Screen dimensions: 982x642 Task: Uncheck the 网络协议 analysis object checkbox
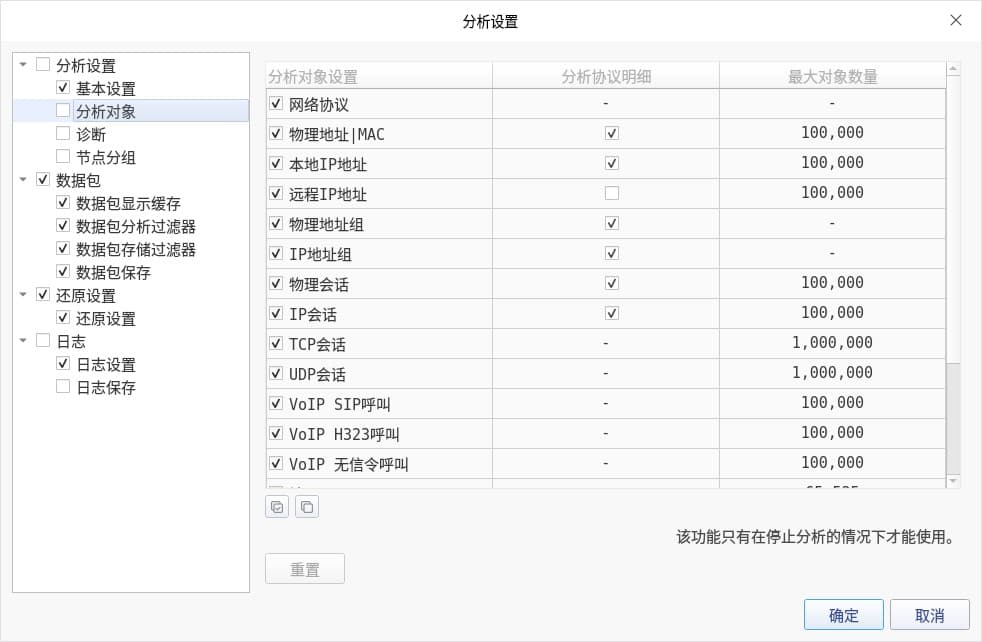click(x=276, y=103)
